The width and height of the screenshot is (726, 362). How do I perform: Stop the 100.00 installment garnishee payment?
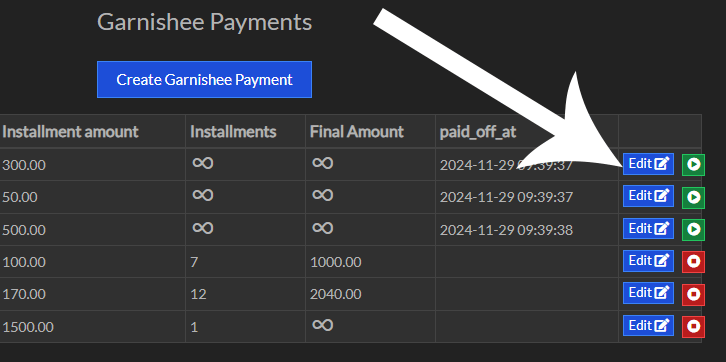click(x=693, y=262)
